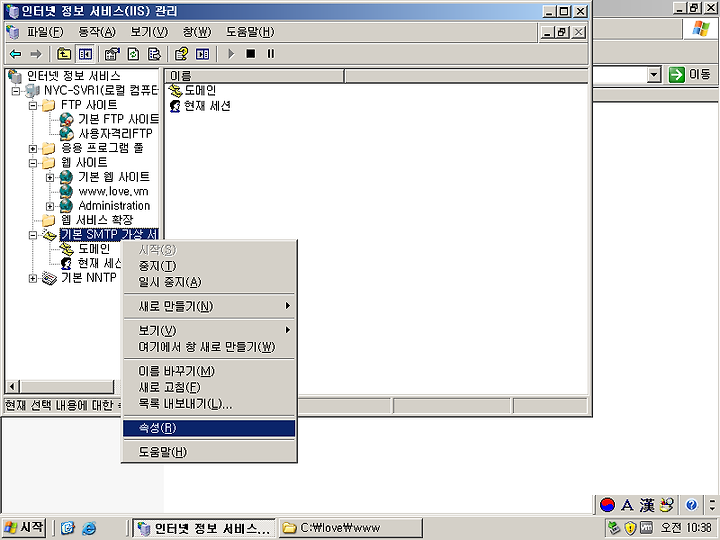Collapse the FTP 사이트 folder
Screen dimensions: 720x540
click(33, 106)
